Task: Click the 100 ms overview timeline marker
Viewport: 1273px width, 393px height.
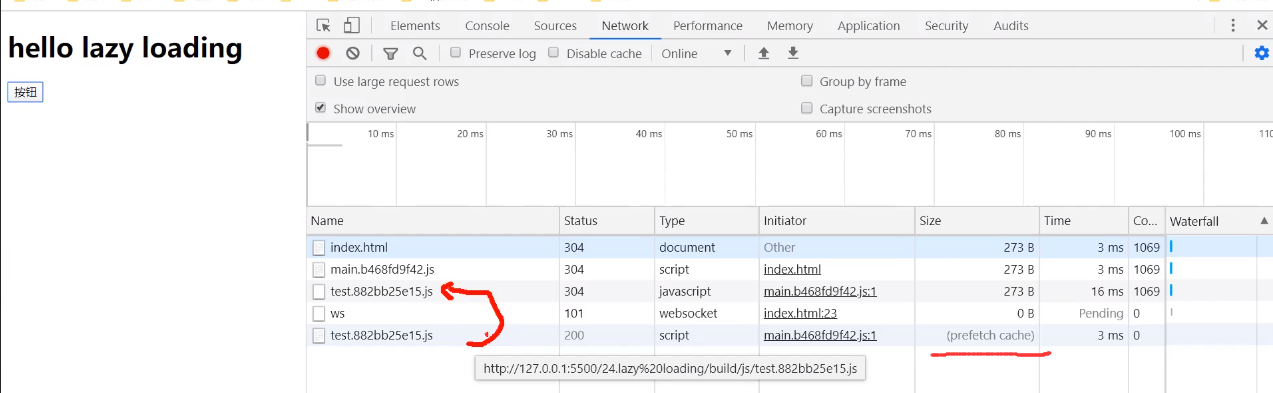Action: coord(1185,133)
